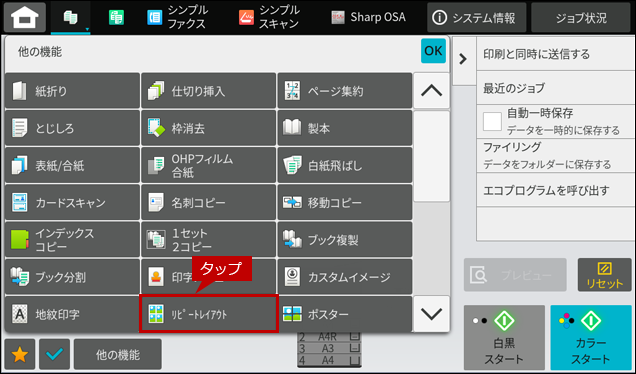This screenshot has height=374, width=636.
Task: Select カスタムイメージ function
Action: [345, 277]
